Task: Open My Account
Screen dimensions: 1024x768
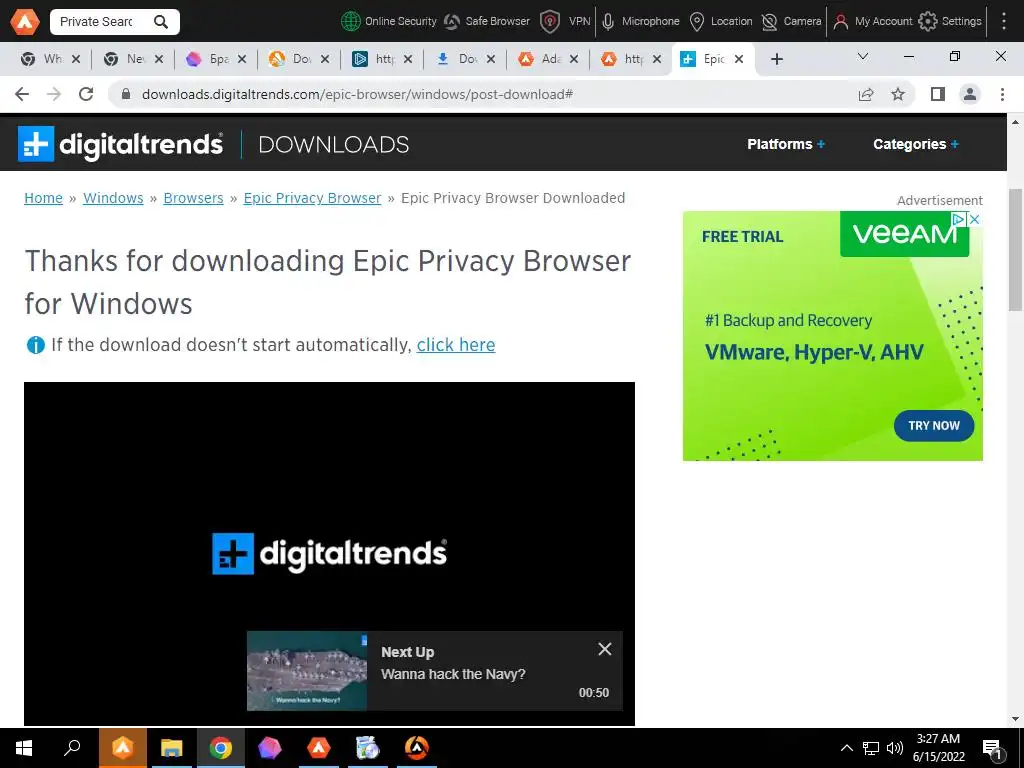Action: 872,22
